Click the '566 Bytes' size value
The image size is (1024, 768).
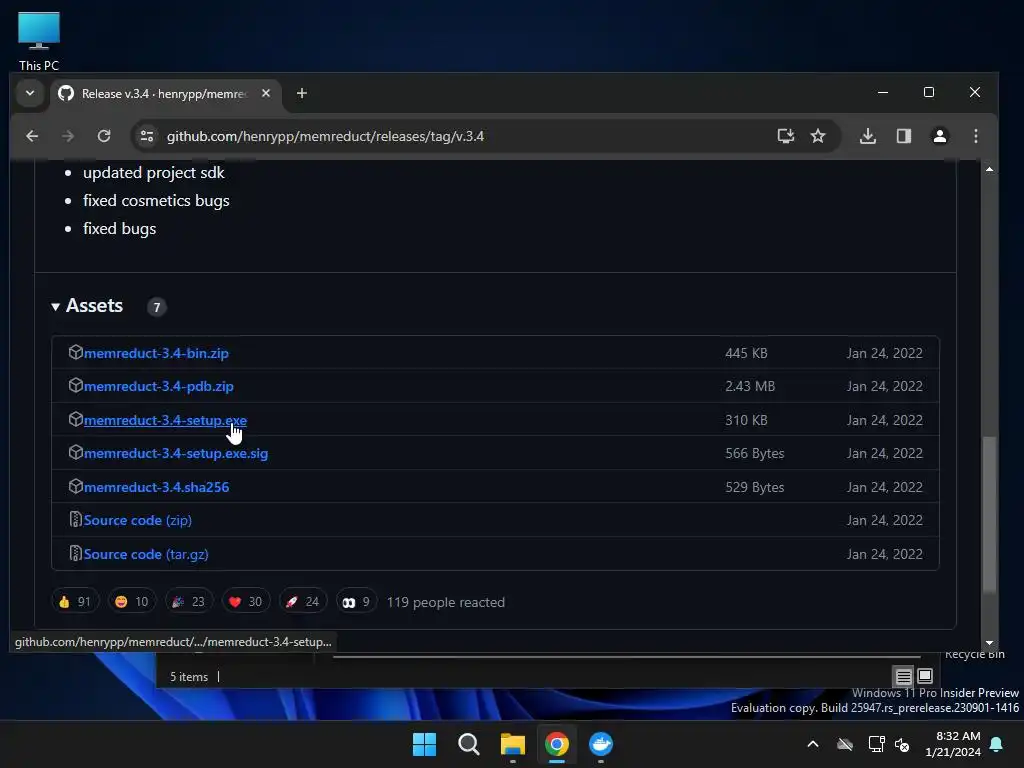pos(755,453)
